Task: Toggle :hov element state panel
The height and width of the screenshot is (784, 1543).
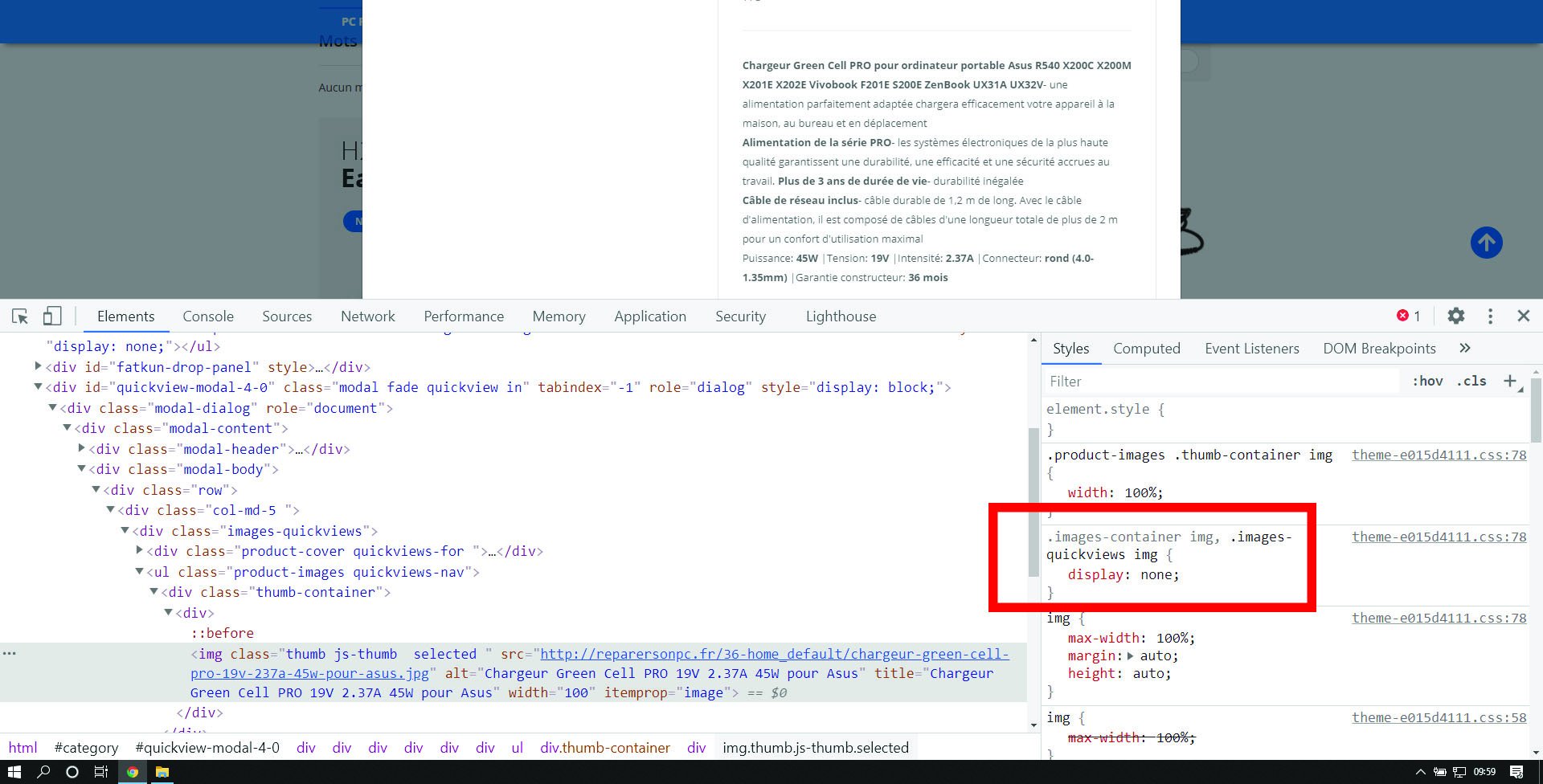Action: click(1427, 382)
